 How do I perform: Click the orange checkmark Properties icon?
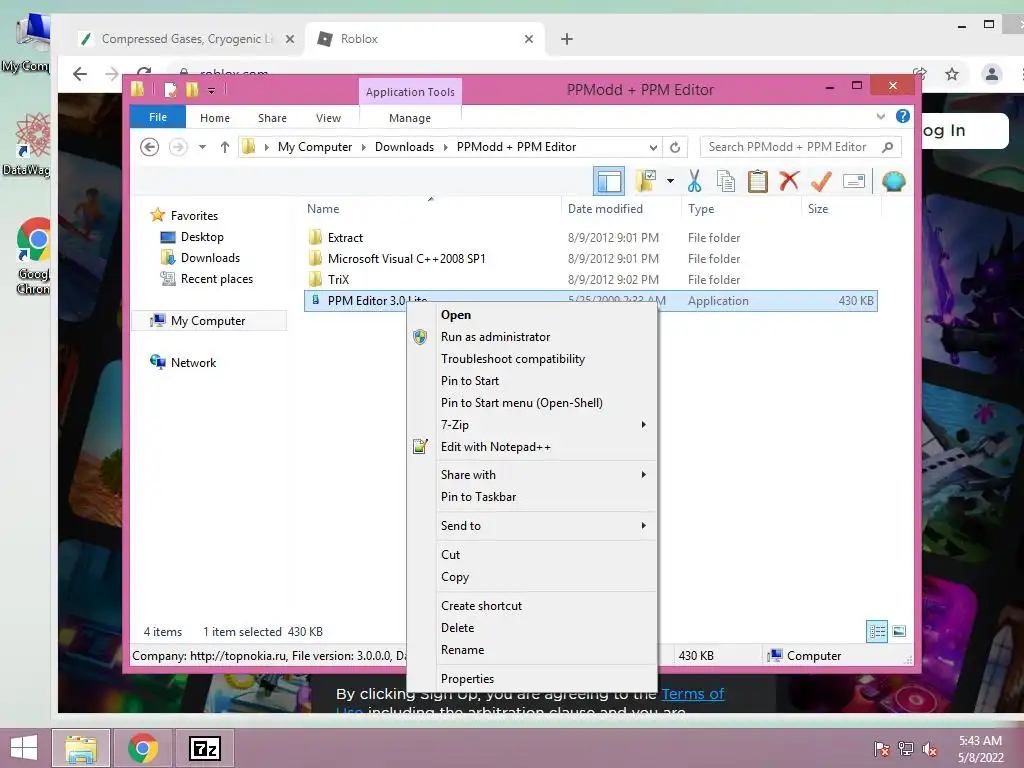point(821,181)
